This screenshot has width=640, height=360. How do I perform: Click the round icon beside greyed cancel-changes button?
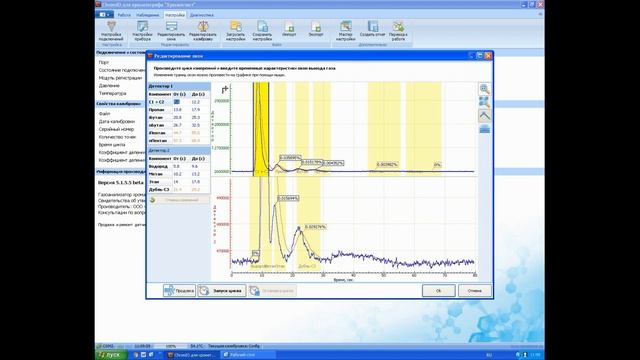(153, 200)
